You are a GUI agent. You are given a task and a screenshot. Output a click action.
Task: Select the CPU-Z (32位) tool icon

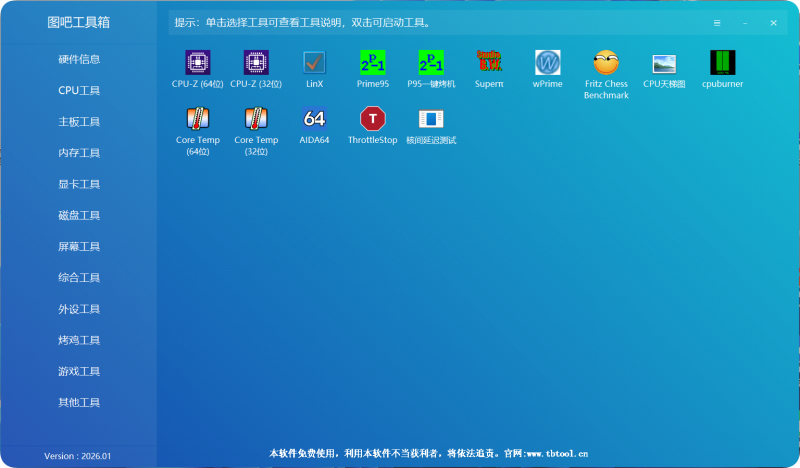(256, 63)
